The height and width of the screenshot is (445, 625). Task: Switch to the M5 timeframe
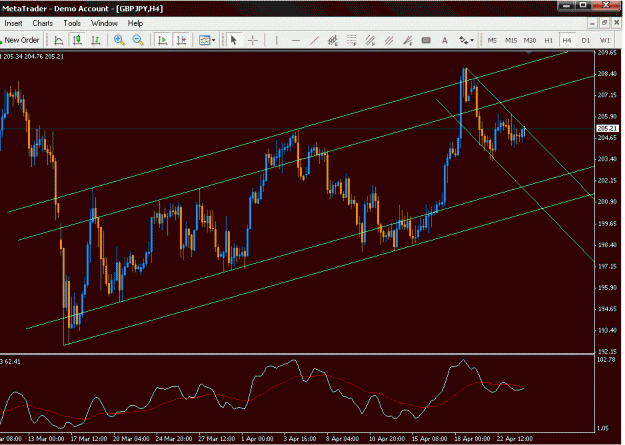pos(492,40)
